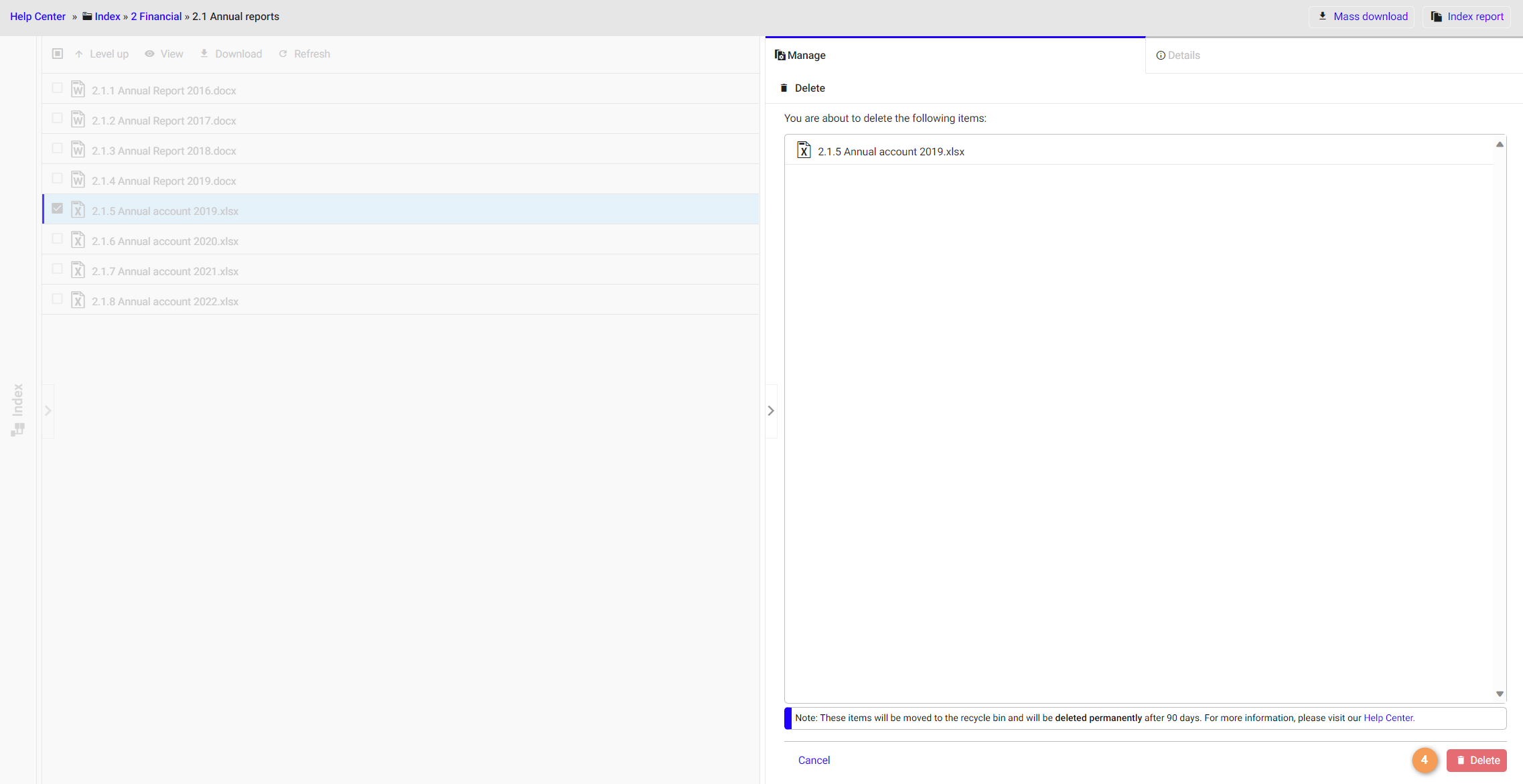
Task: Click the Level up arrow icon
Action: [x=79, y=54]
